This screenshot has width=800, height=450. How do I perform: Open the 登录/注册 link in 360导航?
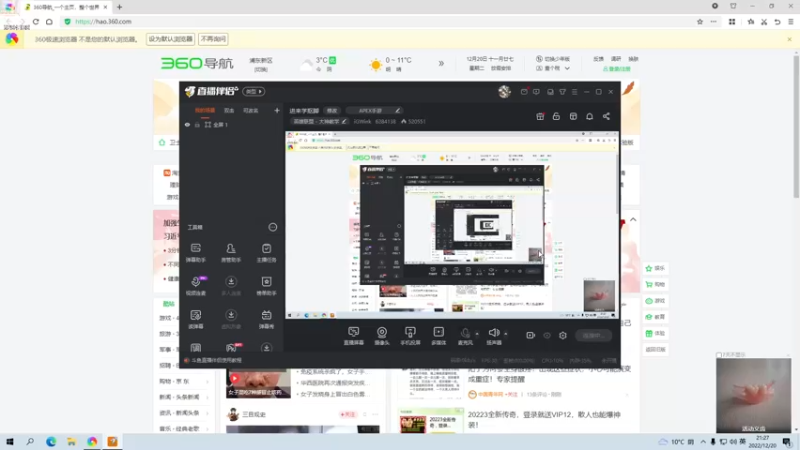click(x=616, y=68)
